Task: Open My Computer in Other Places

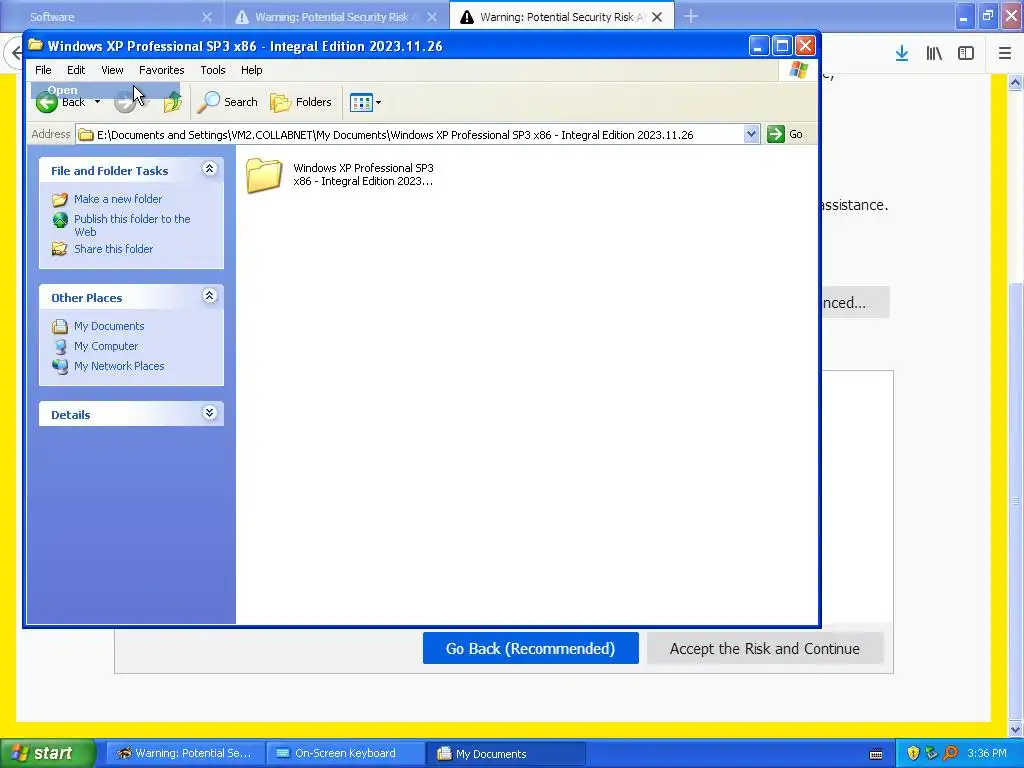Action: [x=106, y=346]
